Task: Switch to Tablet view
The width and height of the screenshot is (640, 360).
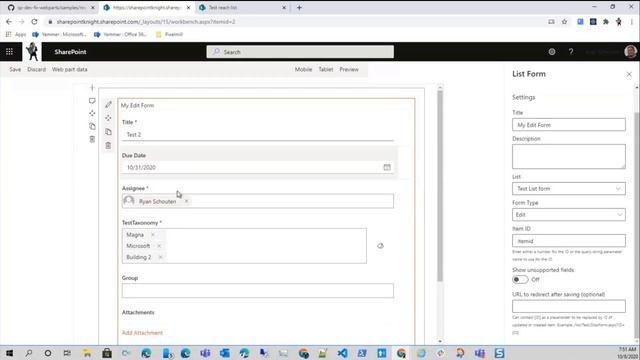Action: [x=326, y=69]
